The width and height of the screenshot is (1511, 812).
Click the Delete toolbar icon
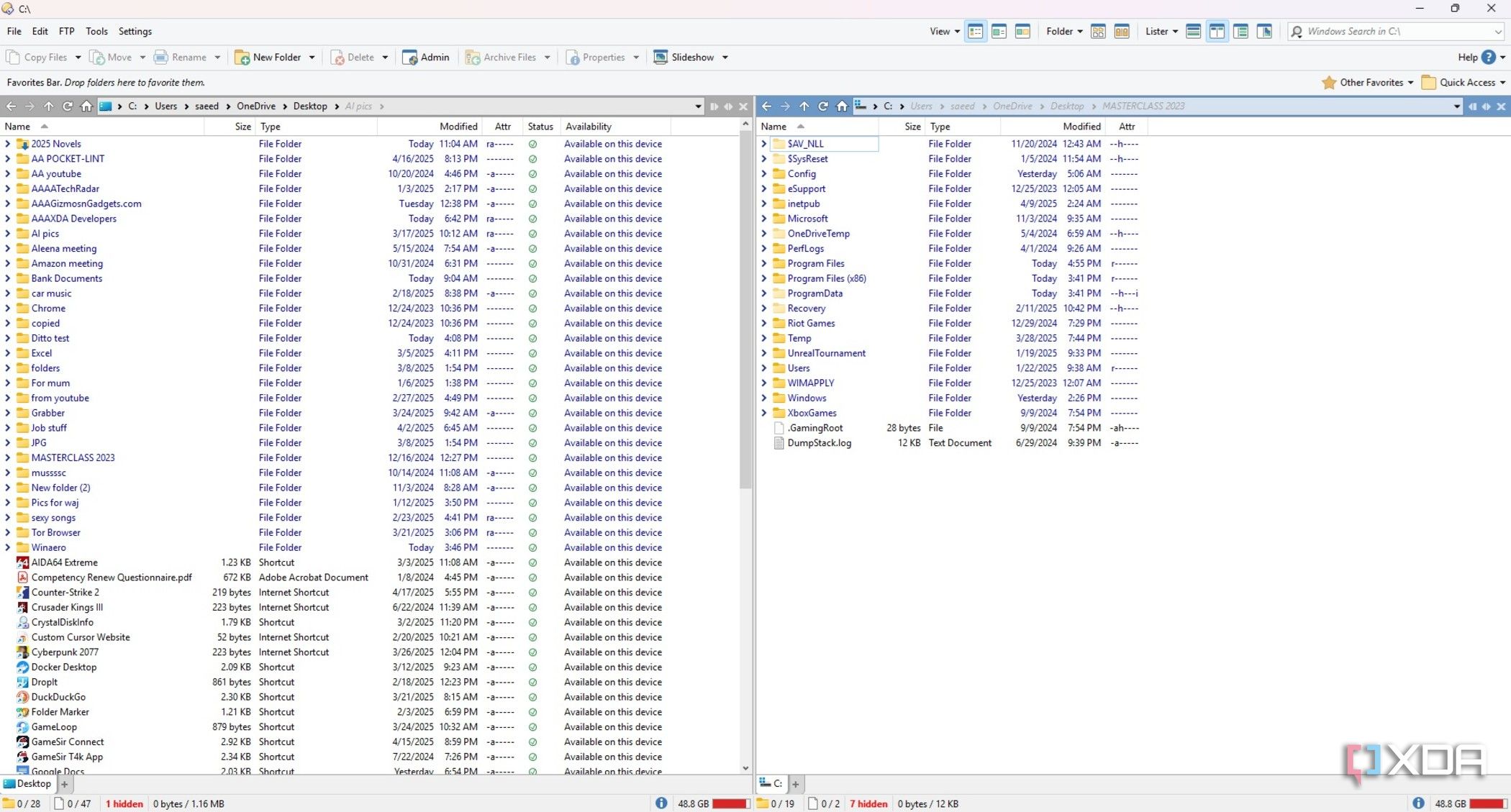tap(337, 58)
